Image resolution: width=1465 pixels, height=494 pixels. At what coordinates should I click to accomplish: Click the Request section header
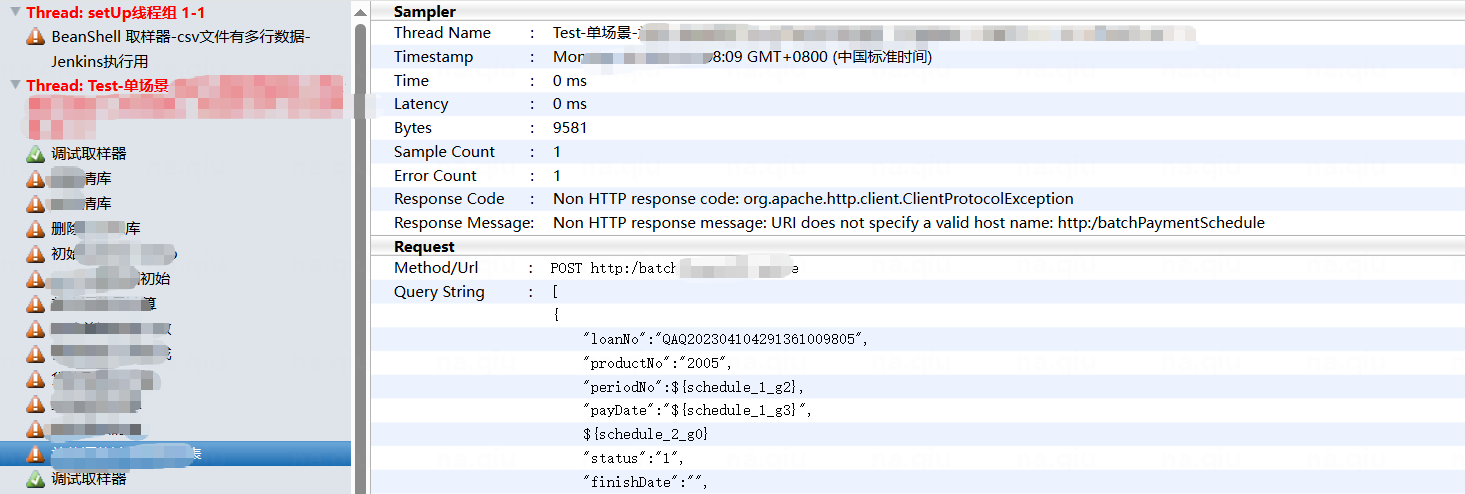[x=424, y=246]
